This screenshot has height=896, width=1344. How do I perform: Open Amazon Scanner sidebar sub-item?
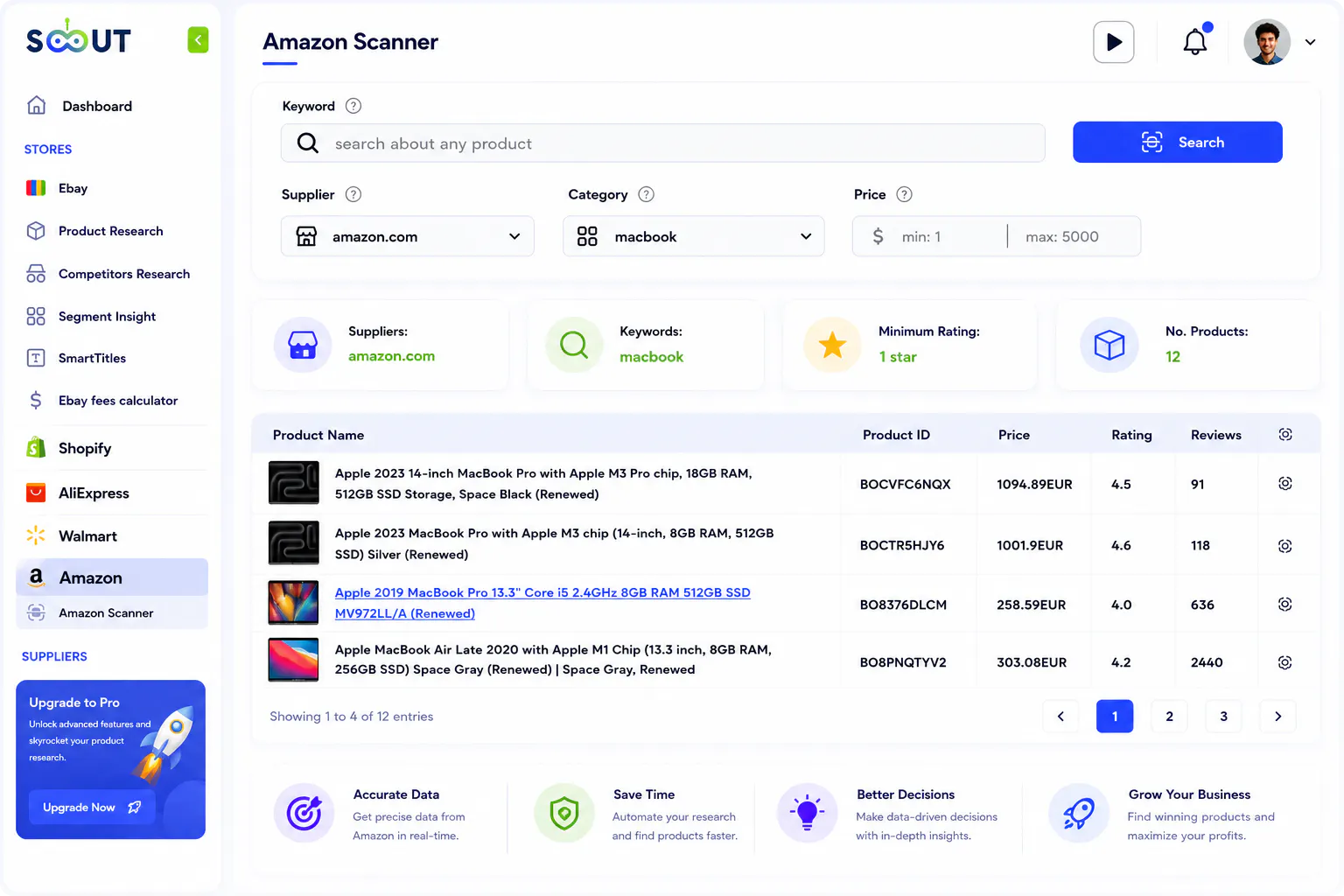[112, 612]
